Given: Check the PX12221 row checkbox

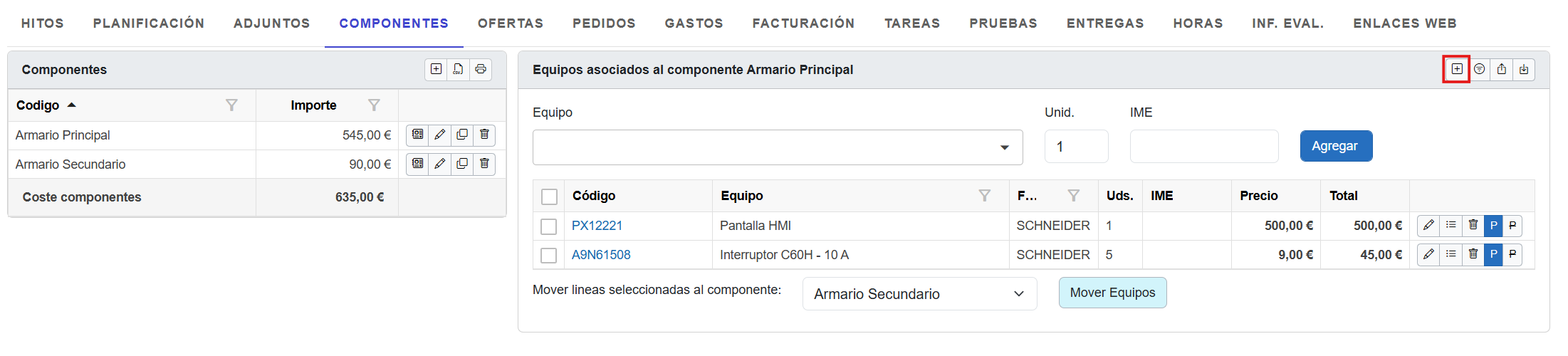Looking at the screenshot, I should click(548, 226).
